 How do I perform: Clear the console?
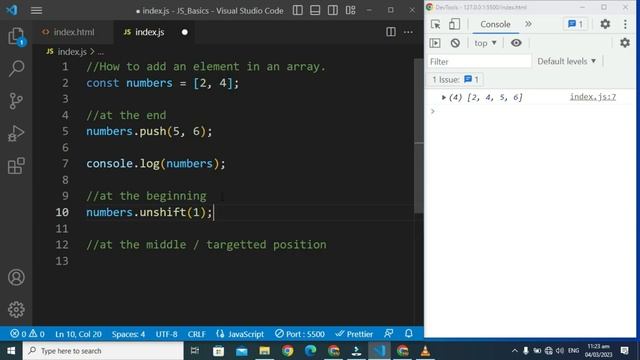point(455,43)
